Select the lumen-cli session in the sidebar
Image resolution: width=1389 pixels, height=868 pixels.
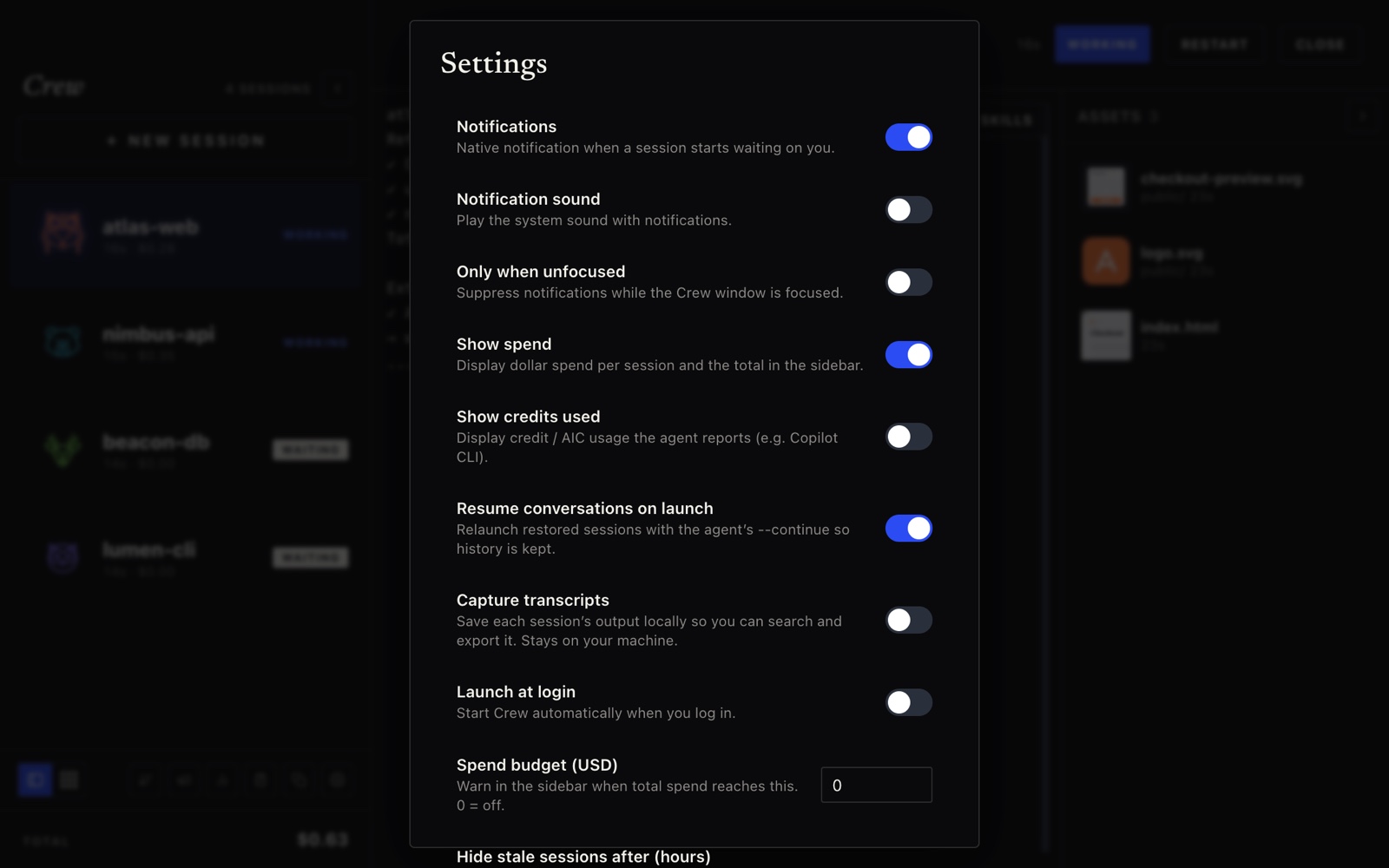tap(185, 557)
